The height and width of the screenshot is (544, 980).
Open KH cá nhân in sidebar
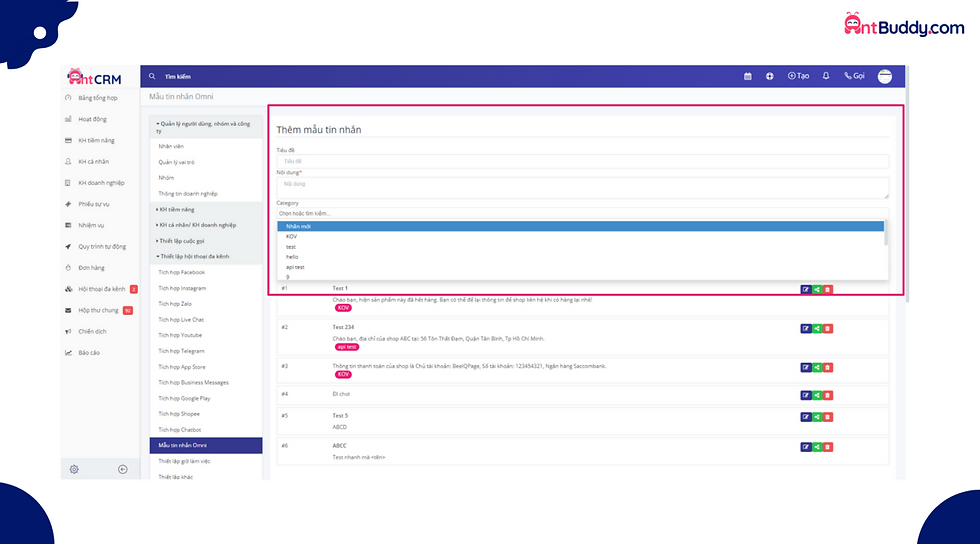tap(93, 162)
